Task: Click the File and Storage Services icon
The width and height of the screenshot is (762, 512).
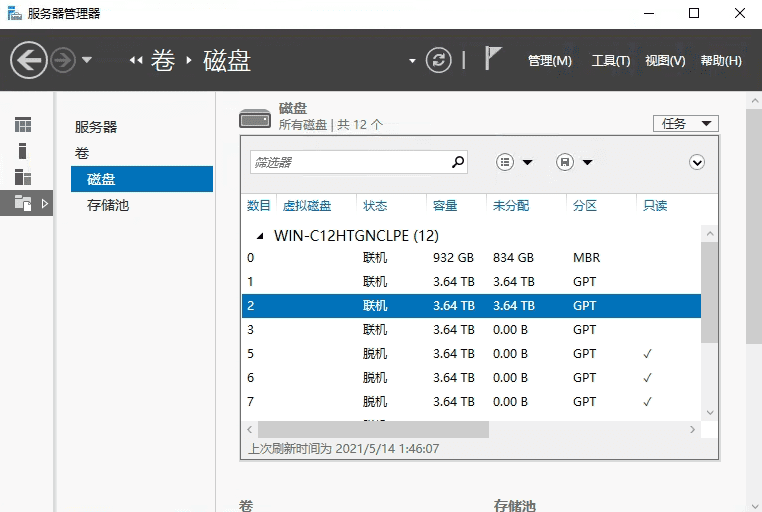Action: click(22, 203)
